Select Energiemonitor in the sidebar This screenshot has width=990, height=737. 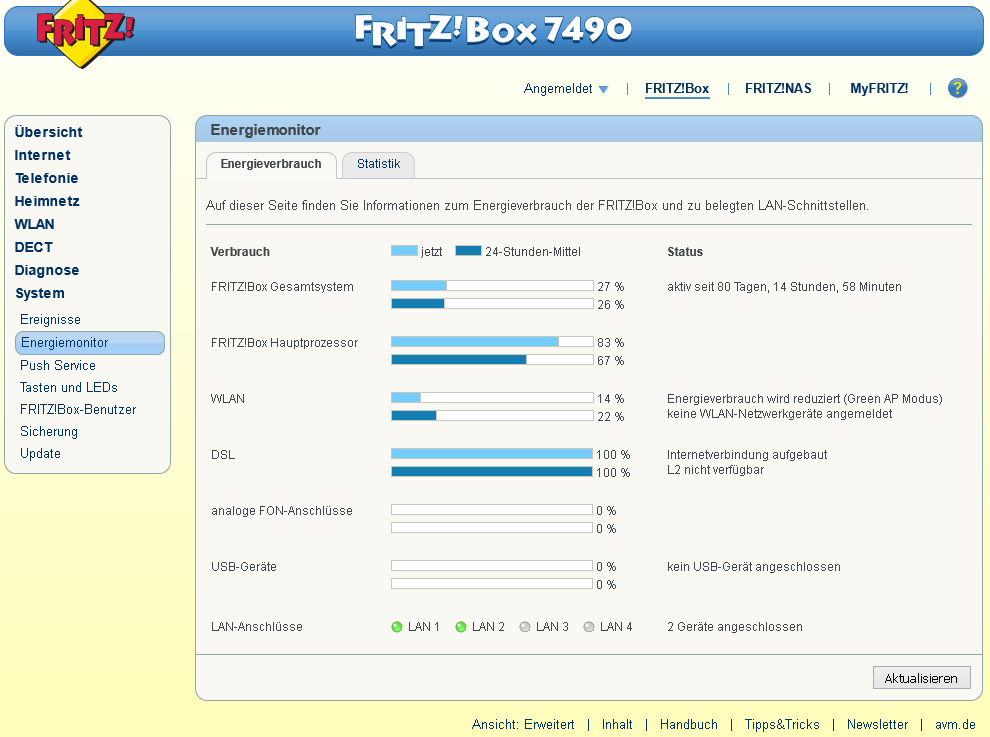90,343
